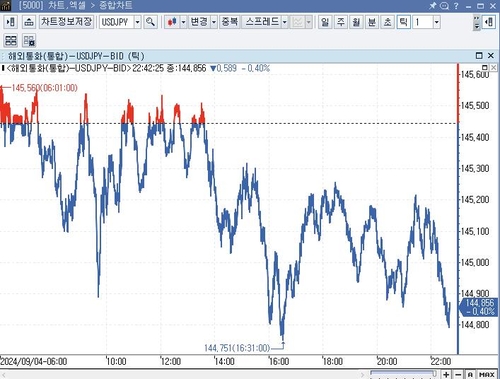Click the plus zoom-in button below chart
The width and height of the screenshot is (500, 379).
click(446, 375)
